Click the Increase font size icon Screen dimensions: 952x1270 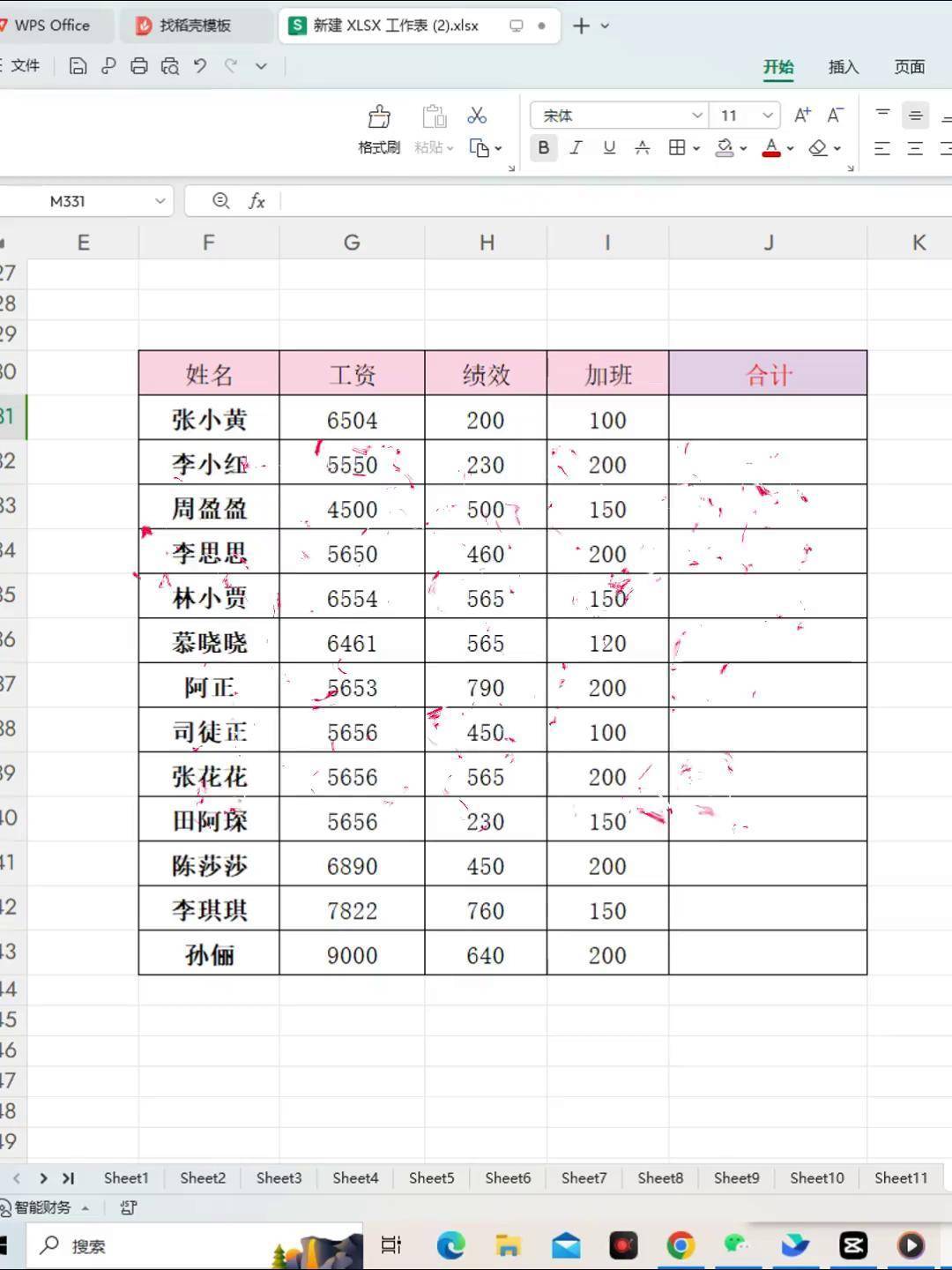click(802, 116)
